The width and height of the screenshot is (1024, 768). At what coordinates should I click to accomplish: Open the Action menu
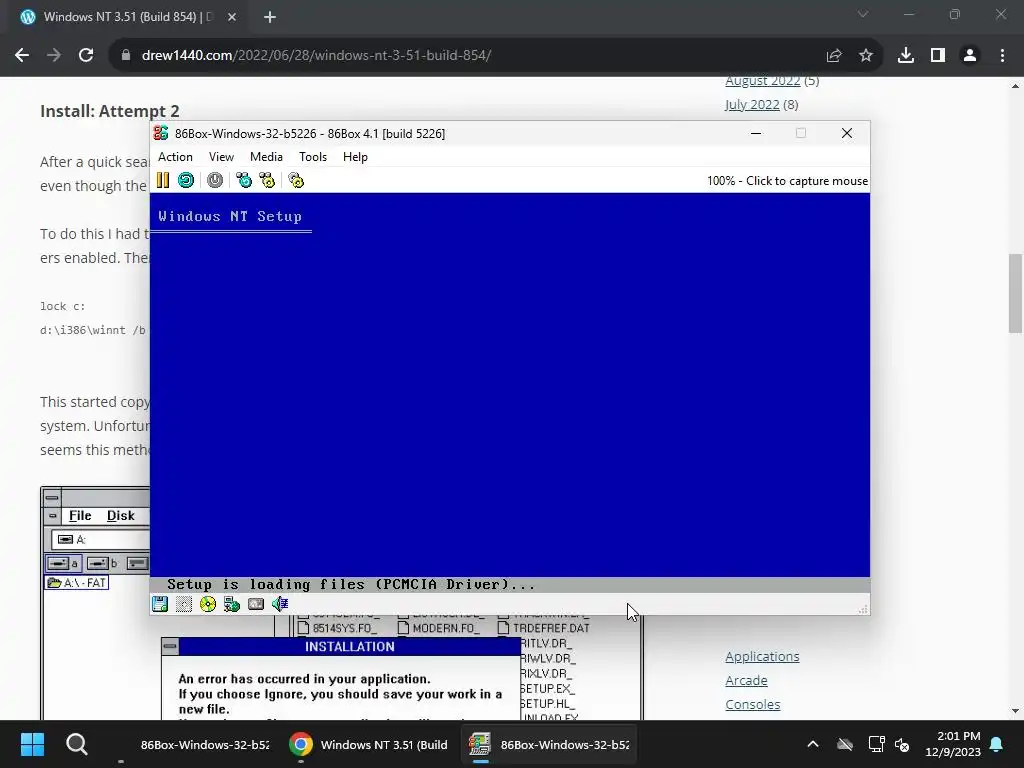click(175, 157)
